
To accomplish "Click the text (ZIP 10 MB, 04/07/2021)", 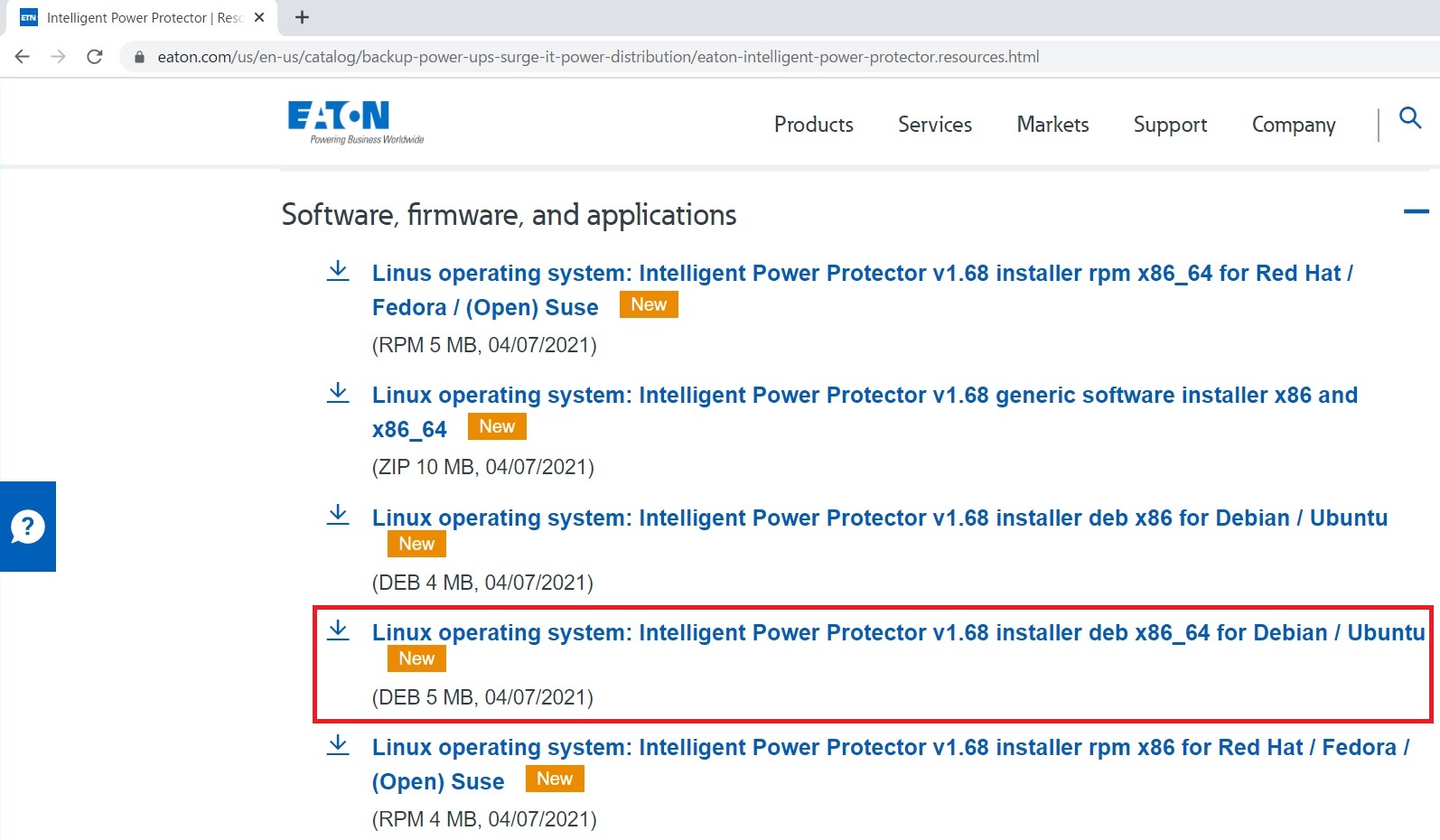I will coord(483,467).
